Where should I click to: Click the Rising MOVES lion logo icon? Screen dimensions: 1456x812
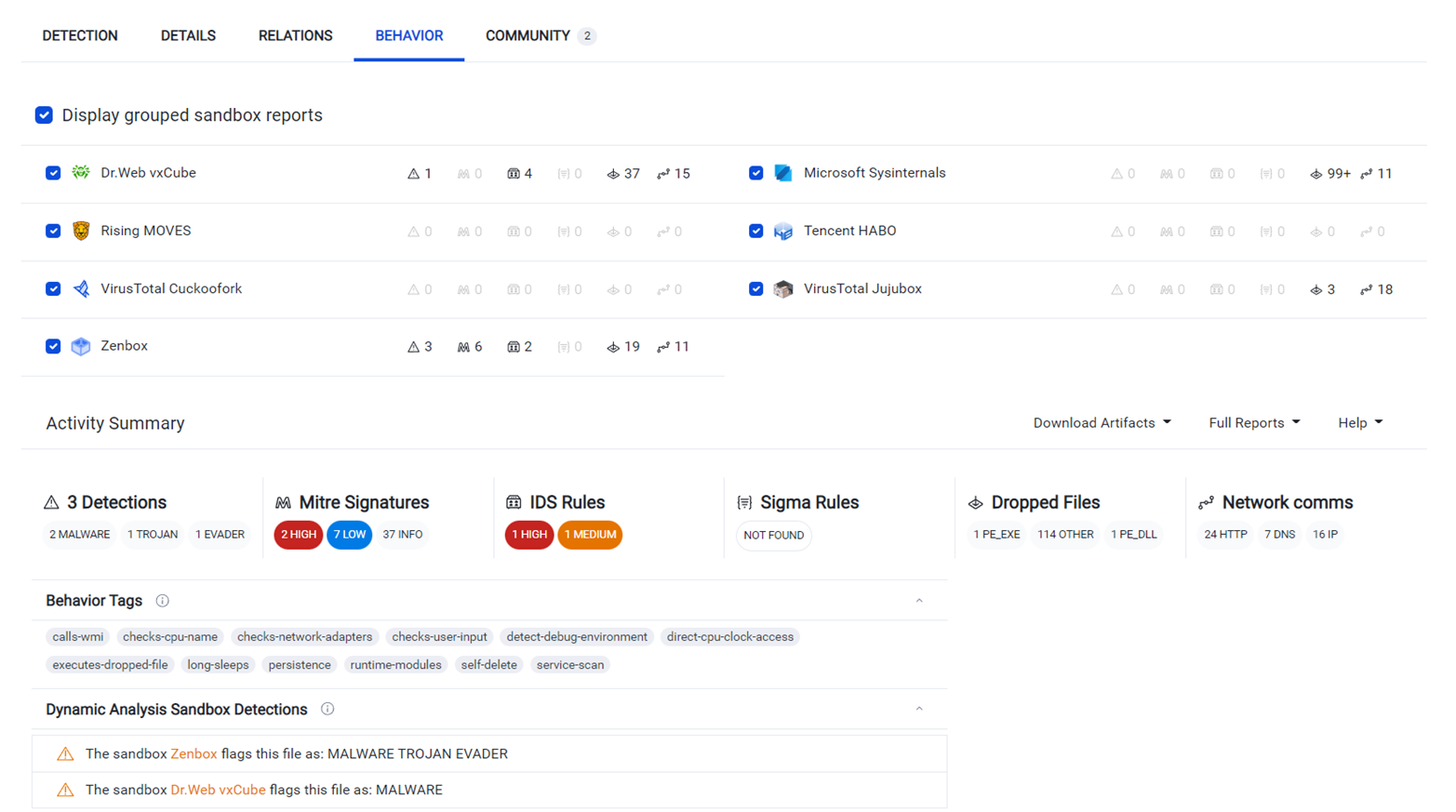[x=81, y=231]
